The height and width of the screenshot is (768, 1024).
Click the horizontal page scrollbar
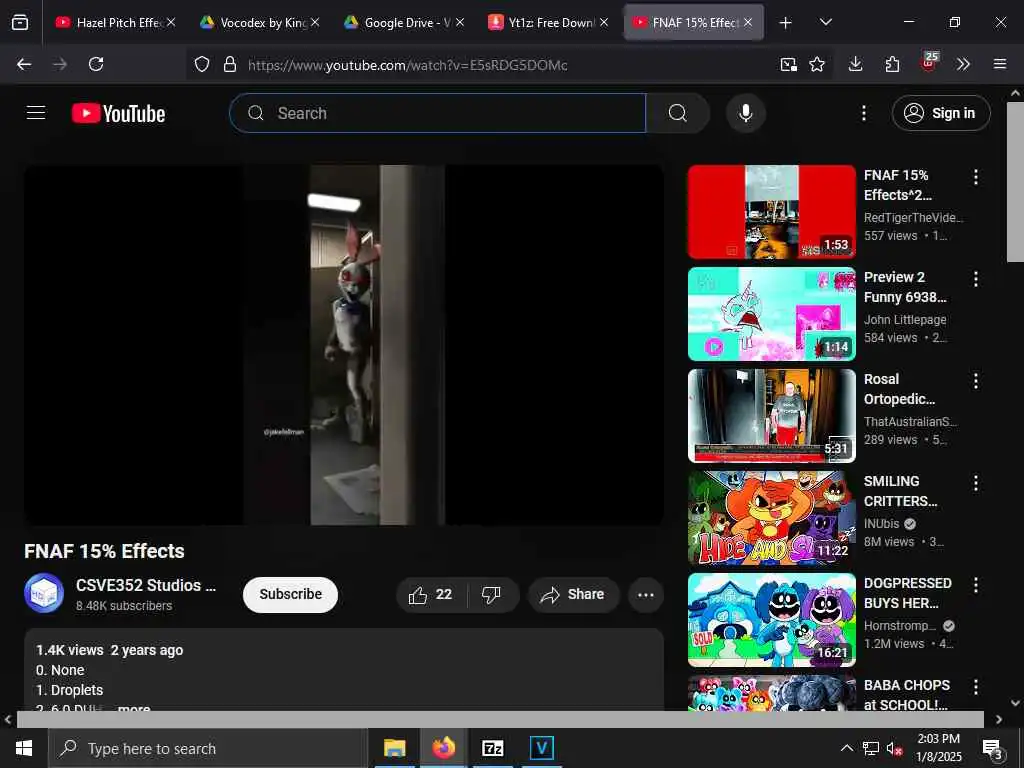(x=500, y=719)
